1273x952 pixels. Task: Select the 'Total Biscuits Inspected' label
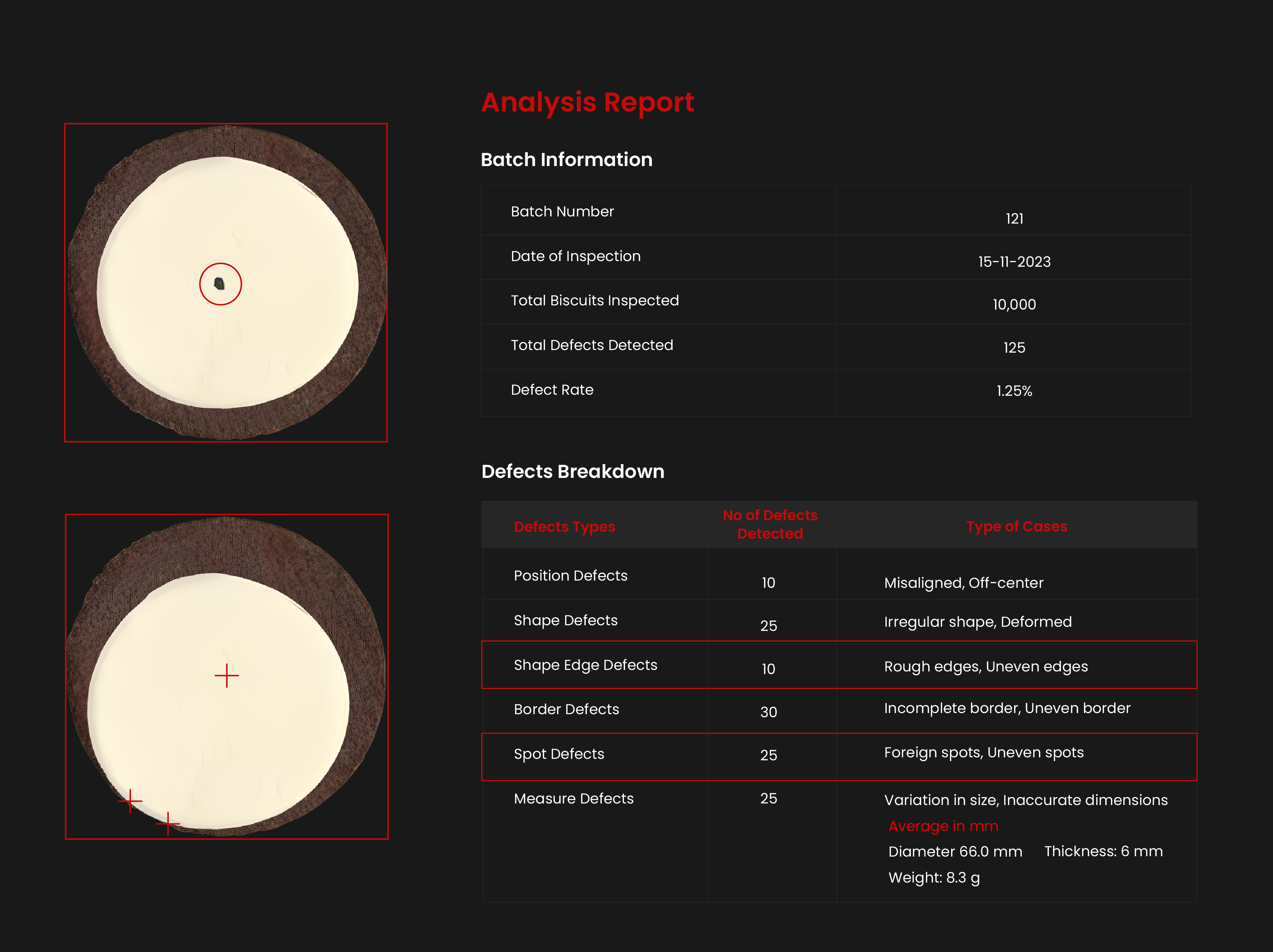tap(594, 300)
